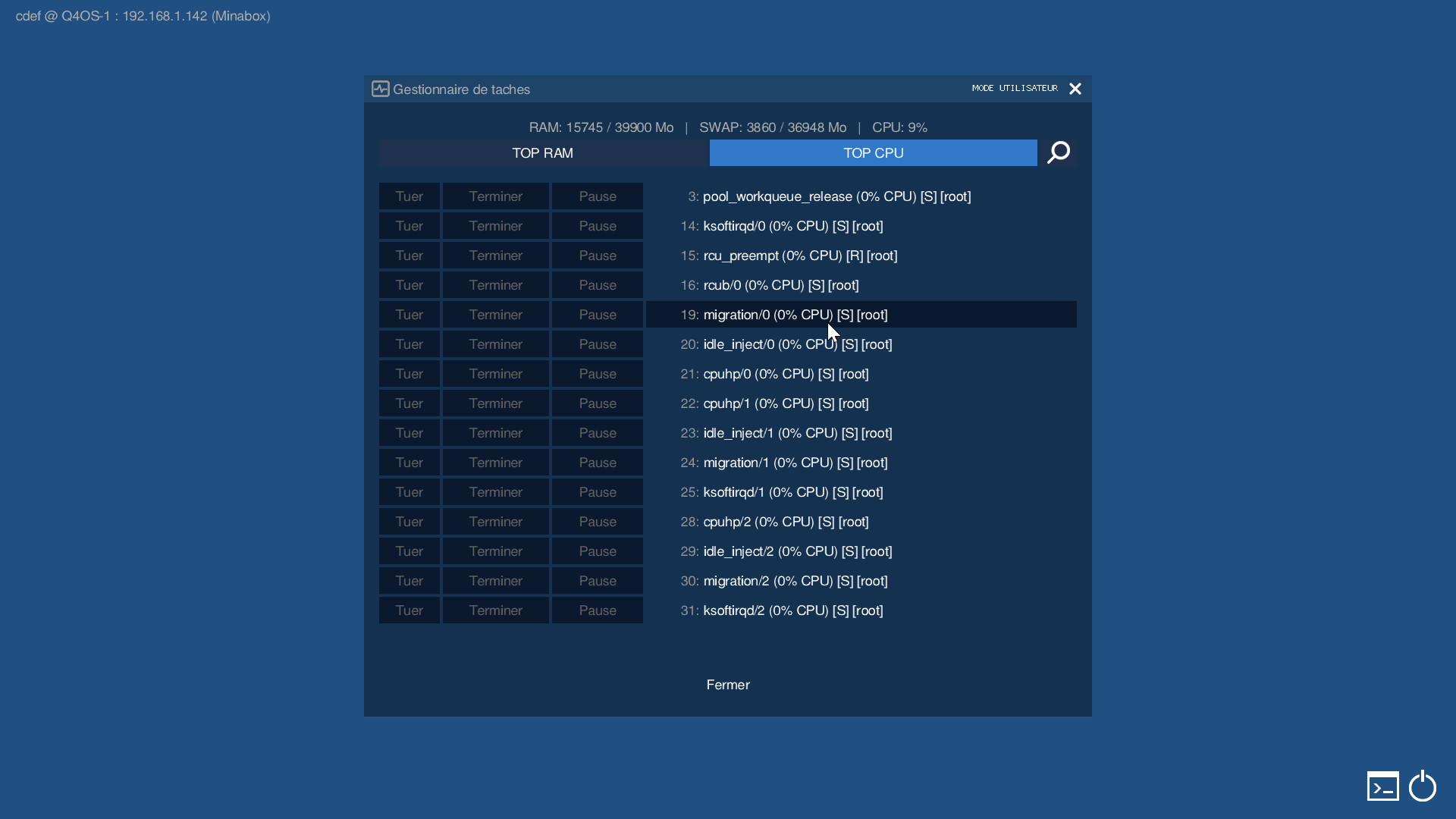
Task: Click Pause for migration/1
Action: click(598, 463)
